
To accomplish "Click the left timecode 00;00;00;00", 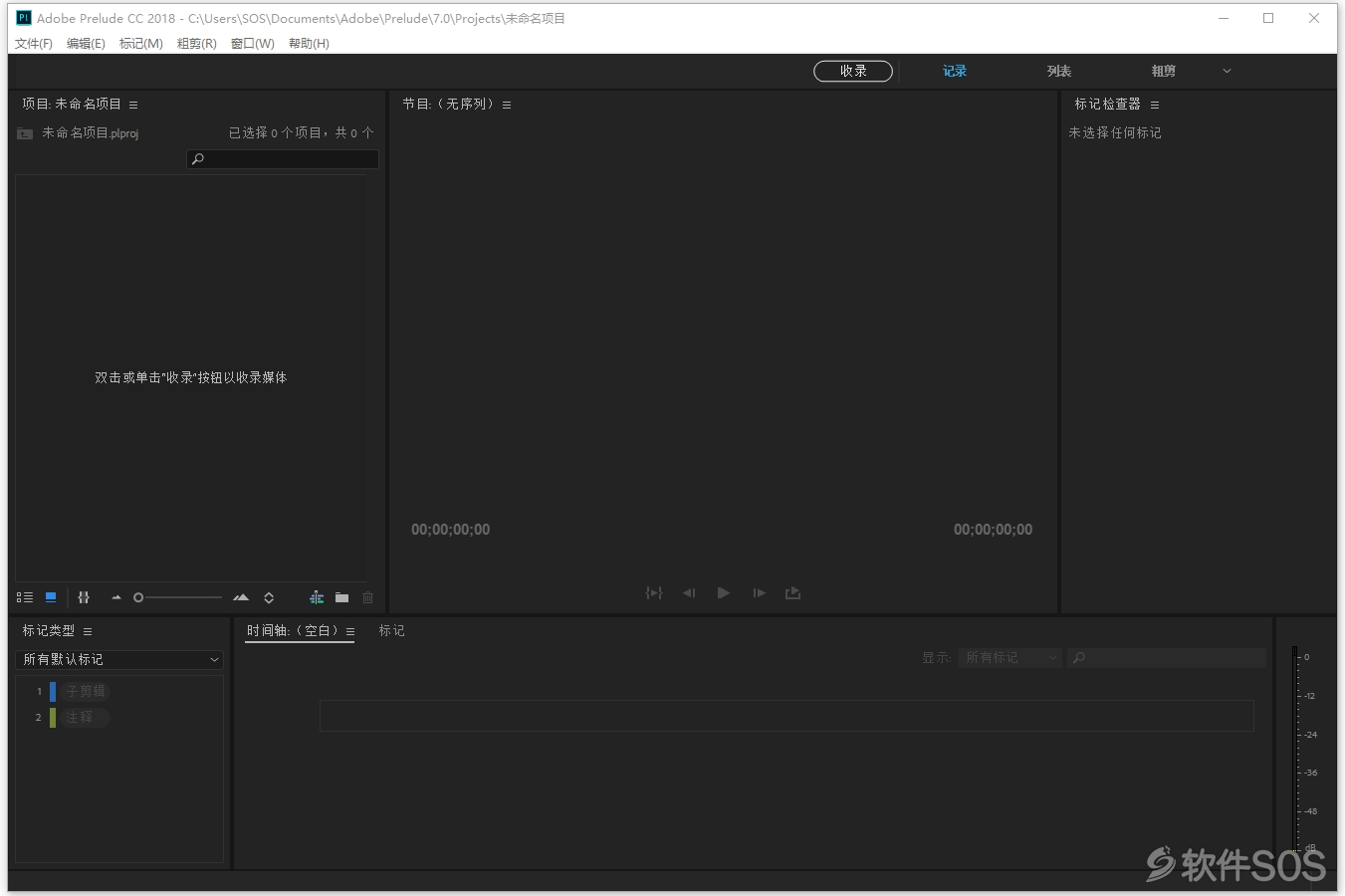I will pyautogui.click(x=451, y=530).
